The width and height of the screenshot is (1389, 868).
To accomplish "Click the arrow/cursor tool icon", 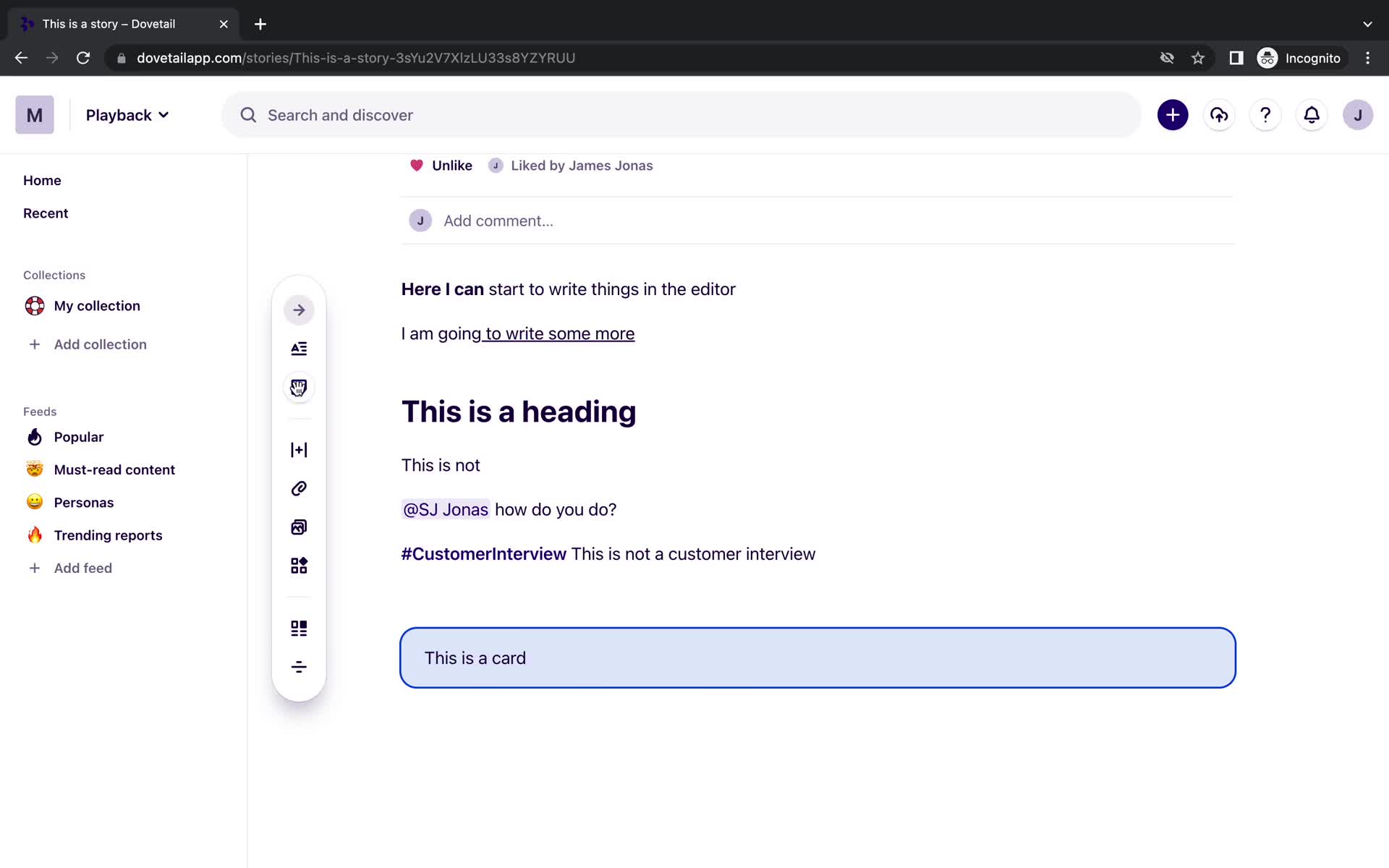I will click(298, 310).
